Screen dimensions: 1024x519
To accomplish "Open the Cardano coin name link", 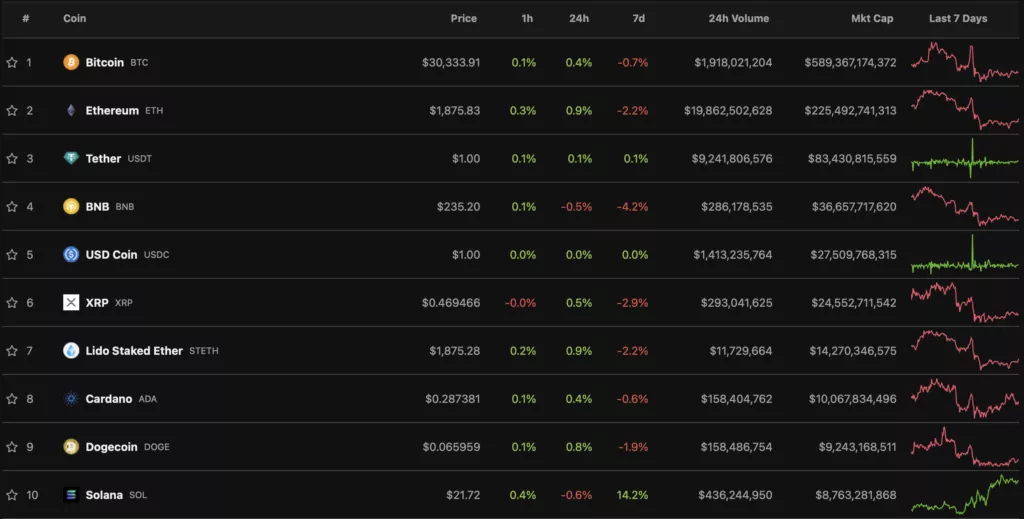I will (x=109, y=399).
